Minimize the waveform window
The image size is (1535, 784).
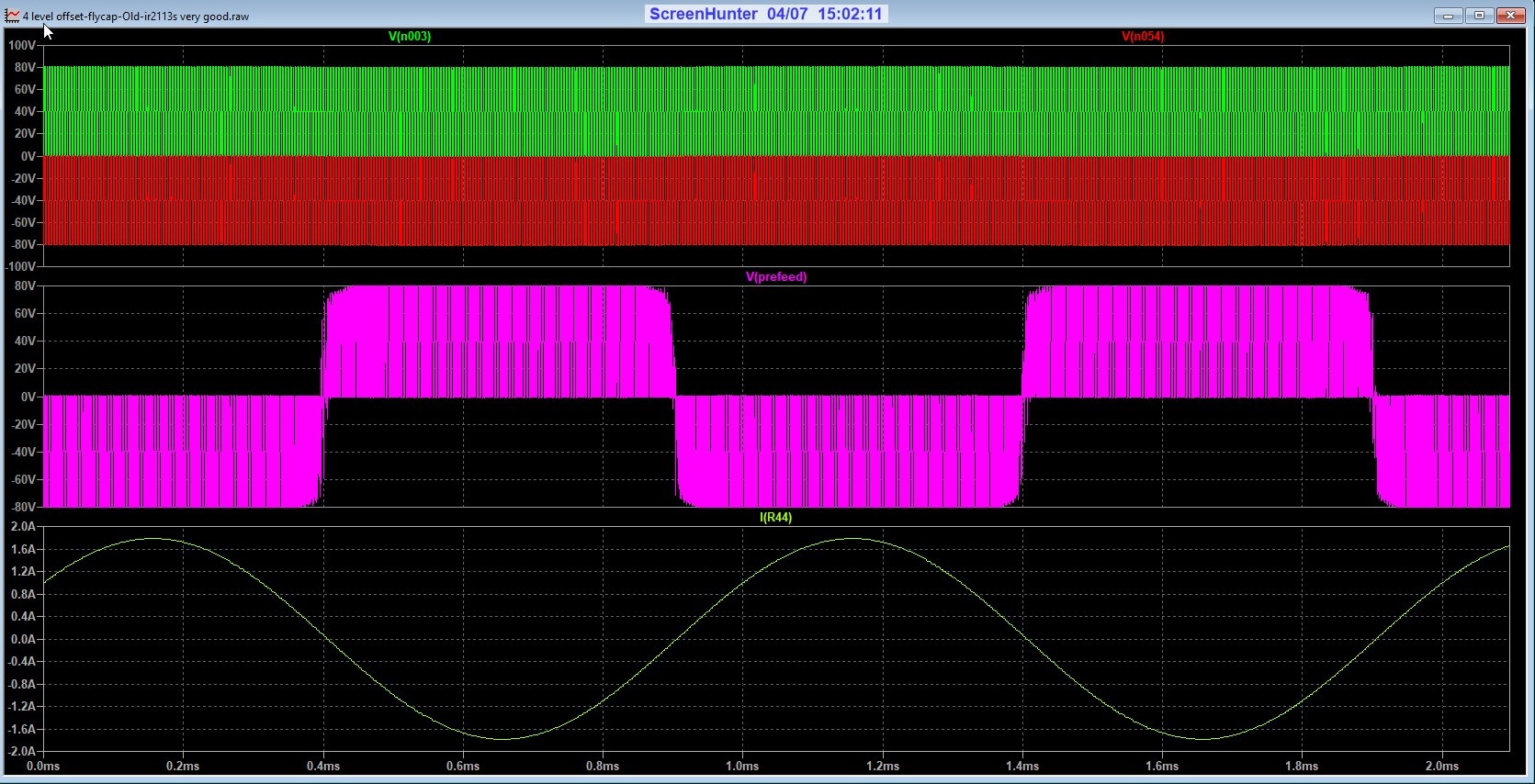(x=1448, y=16)
